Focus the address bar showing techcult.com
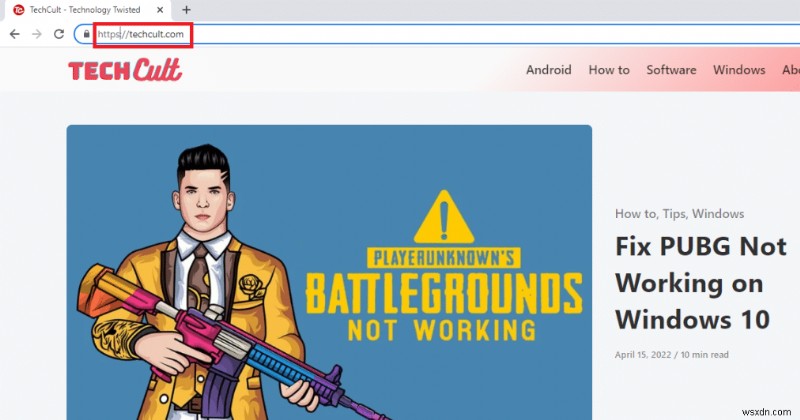 pos(439,34)
